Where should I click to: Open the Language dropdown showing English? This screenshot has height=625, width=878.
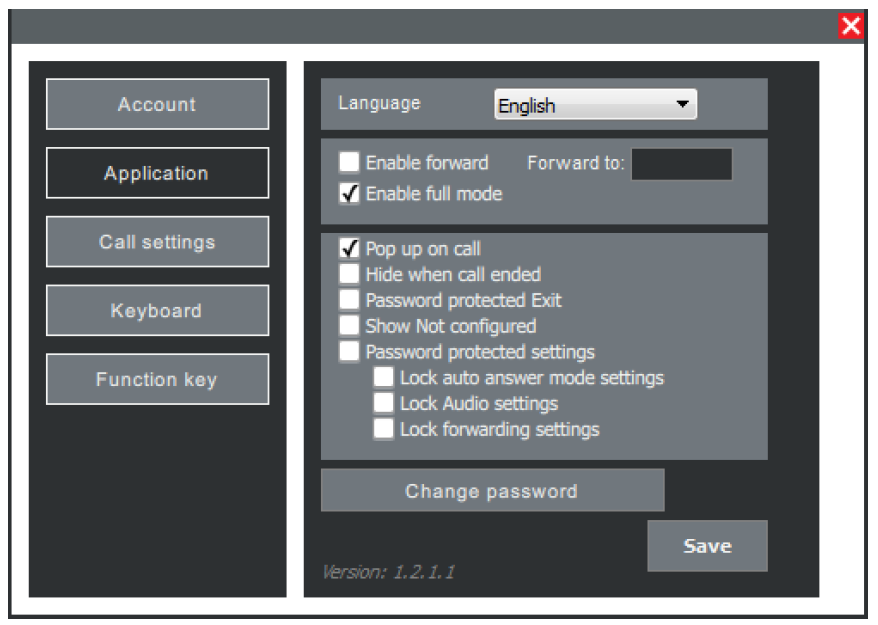point(585,105)
